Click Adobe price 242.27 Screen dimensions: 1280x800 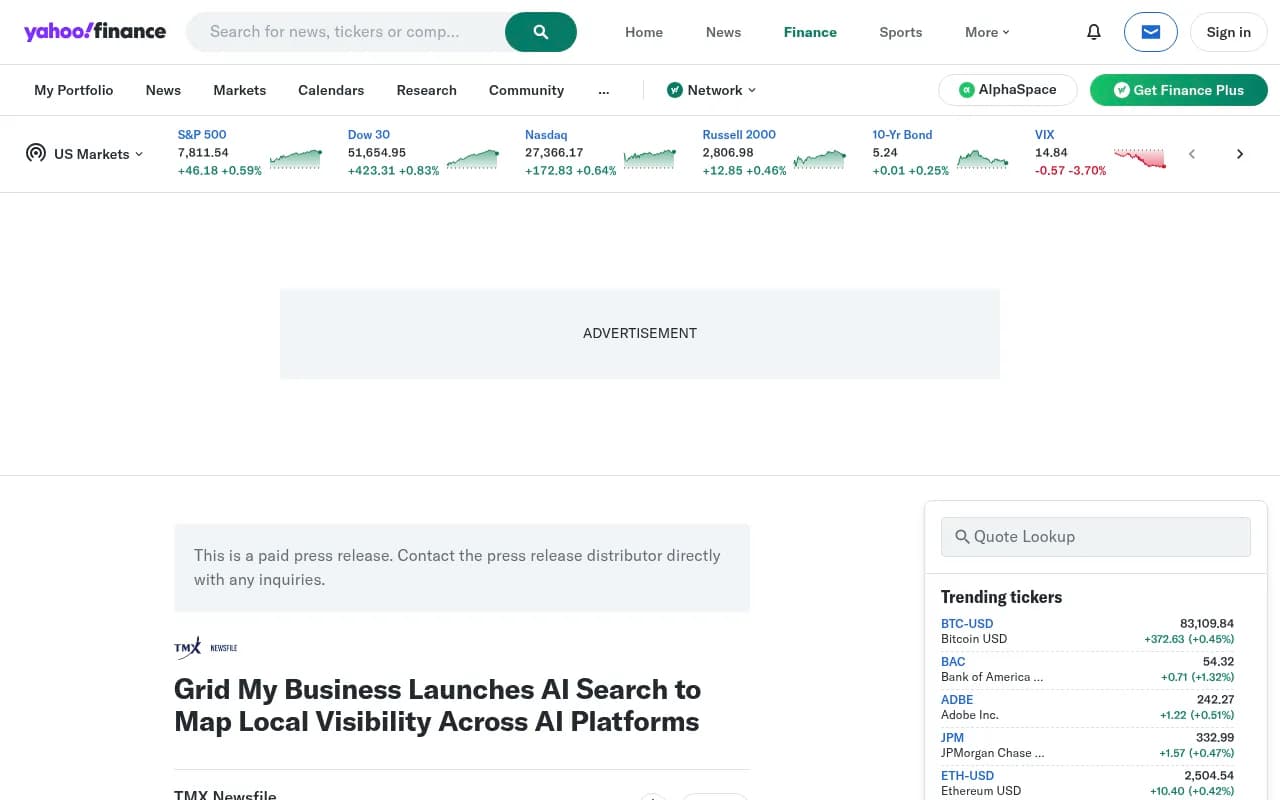[x=1215, y=699]
